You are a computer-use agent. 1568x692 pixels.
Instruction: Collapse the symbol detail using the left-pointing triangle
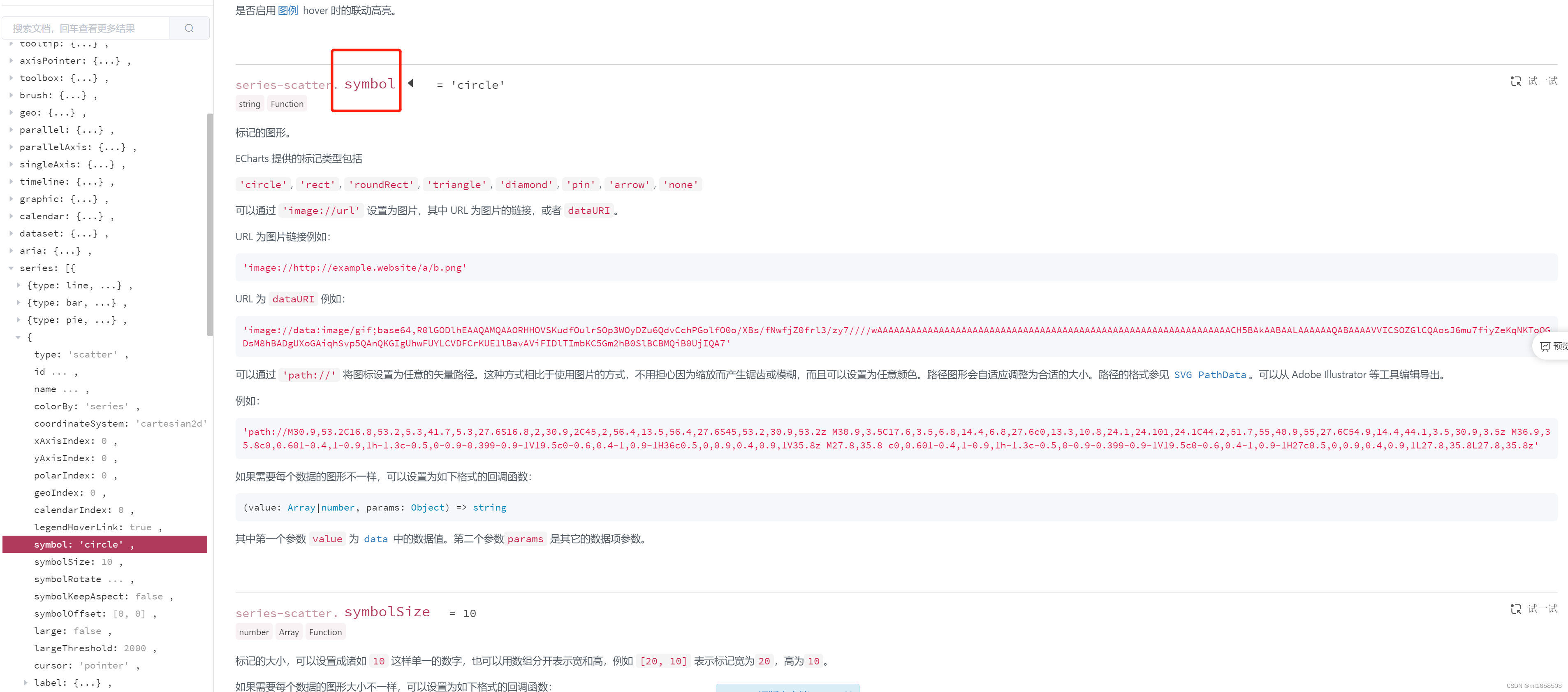click(x=411, y=84)
